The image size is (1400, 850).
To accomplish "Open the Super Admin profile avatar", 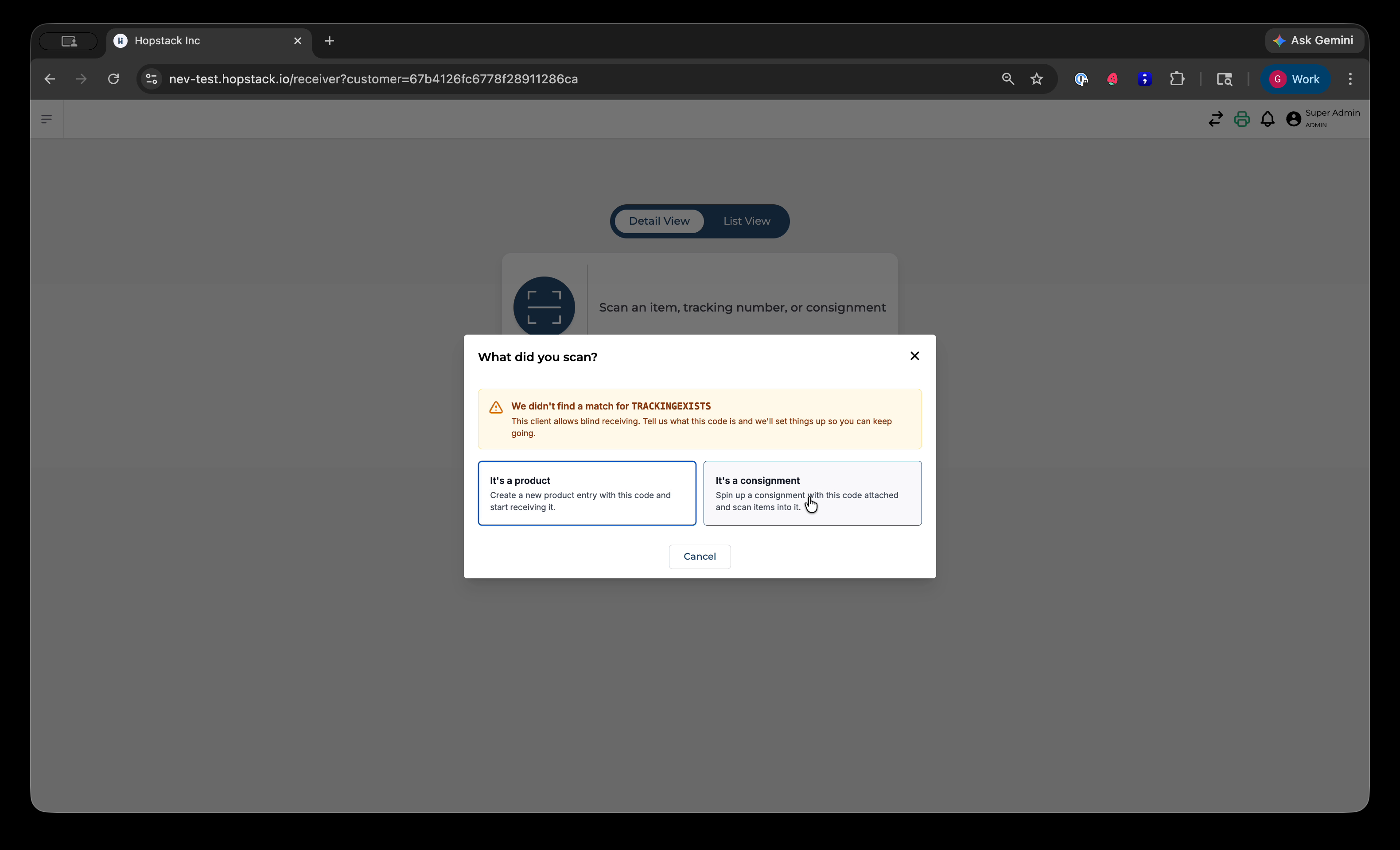I will [1294, 119].
